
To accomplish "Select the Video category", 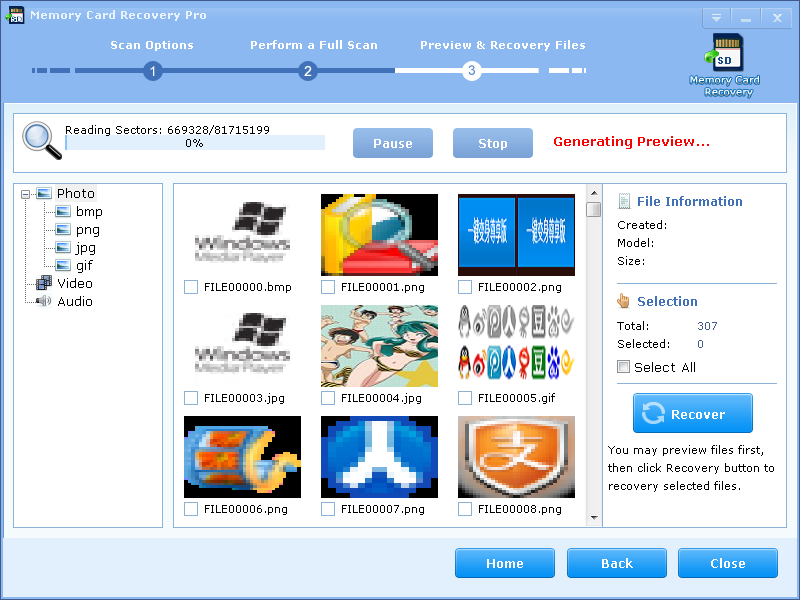I will pyautogui.click(x=75, y=283).
